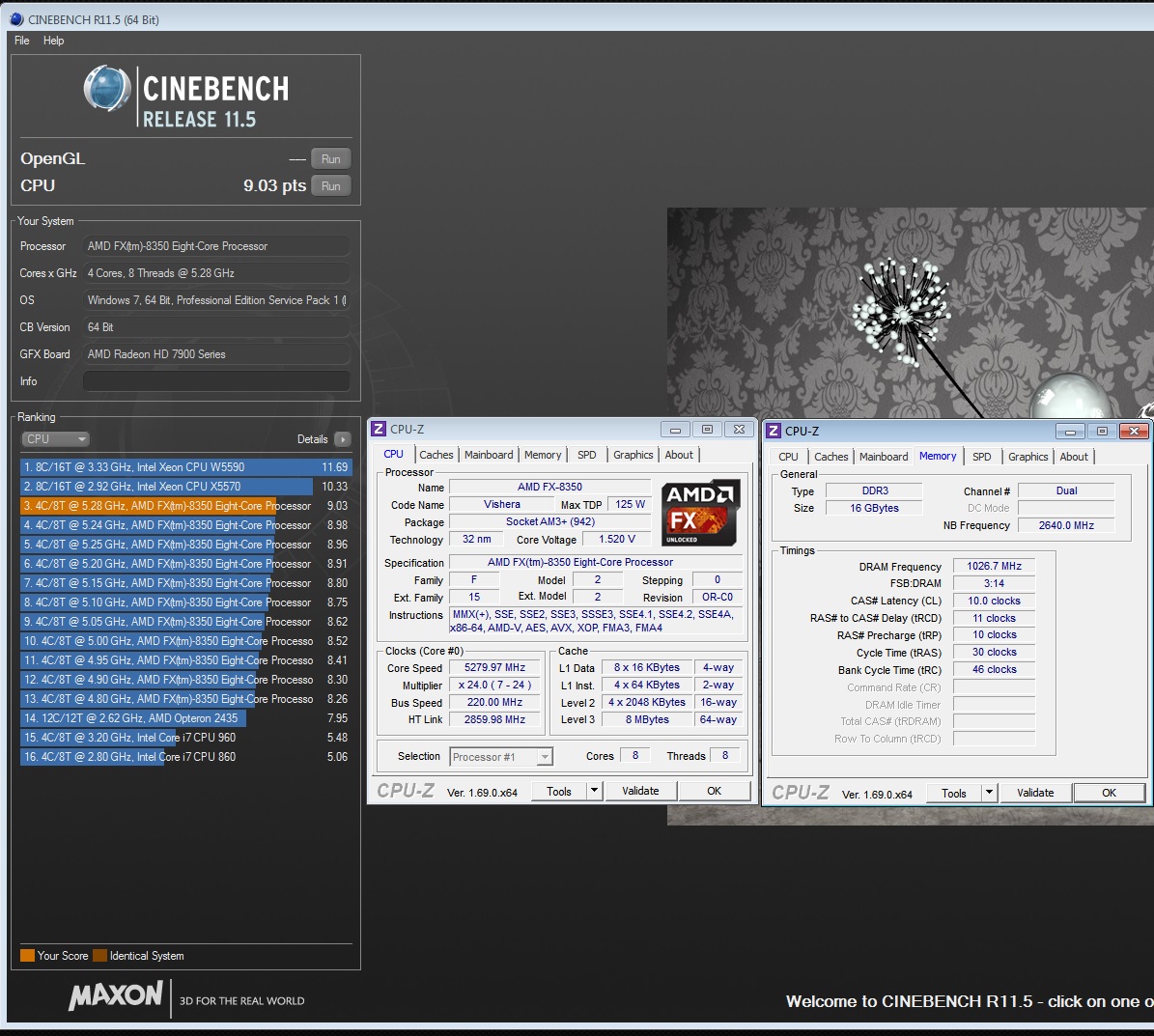Screen dimensions: 1154x1036
Task: Click the right CPU-Z window icon
Action: [774, 432]
